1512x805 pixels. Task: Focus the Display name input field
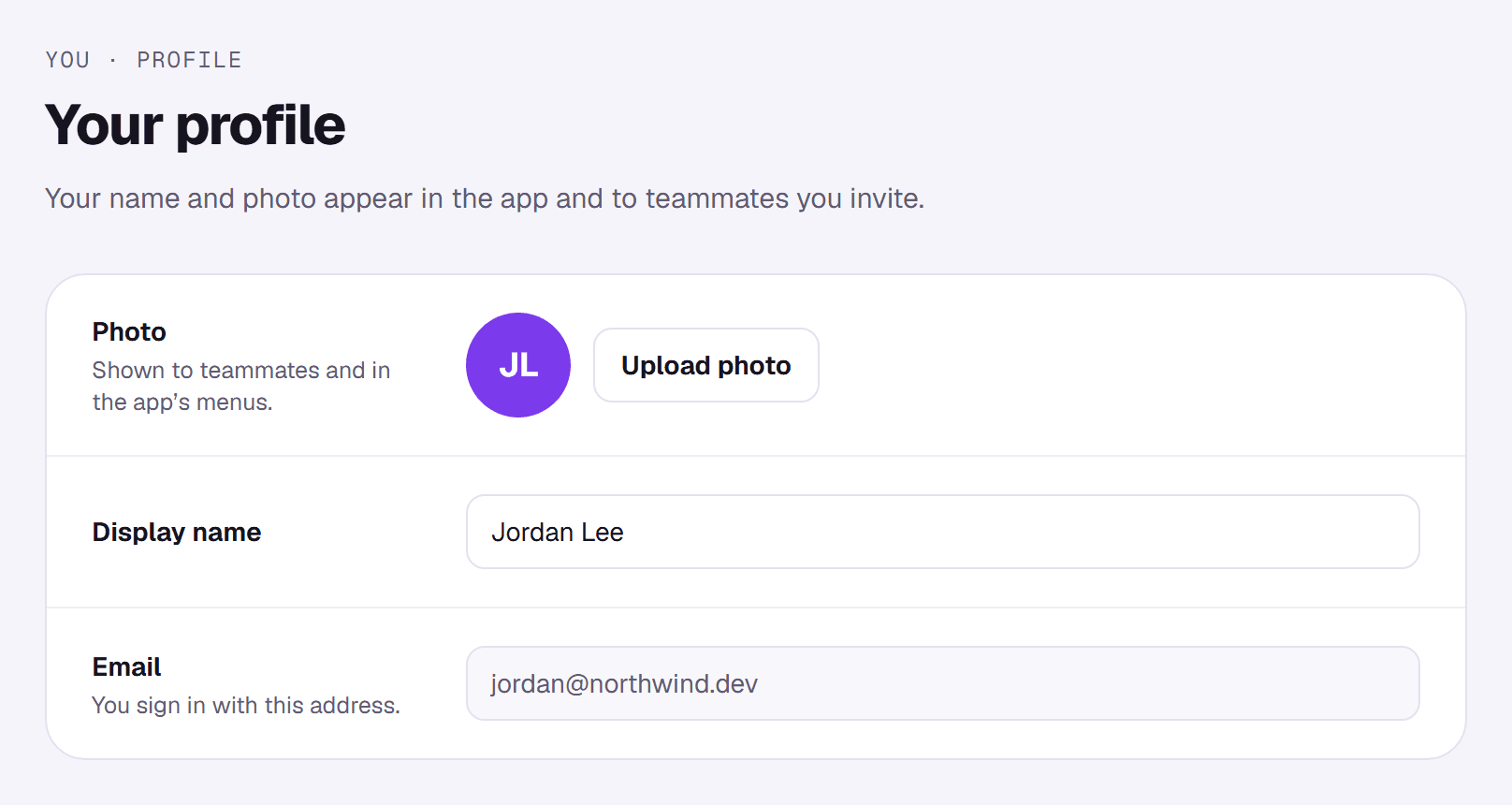pos(943,532)
